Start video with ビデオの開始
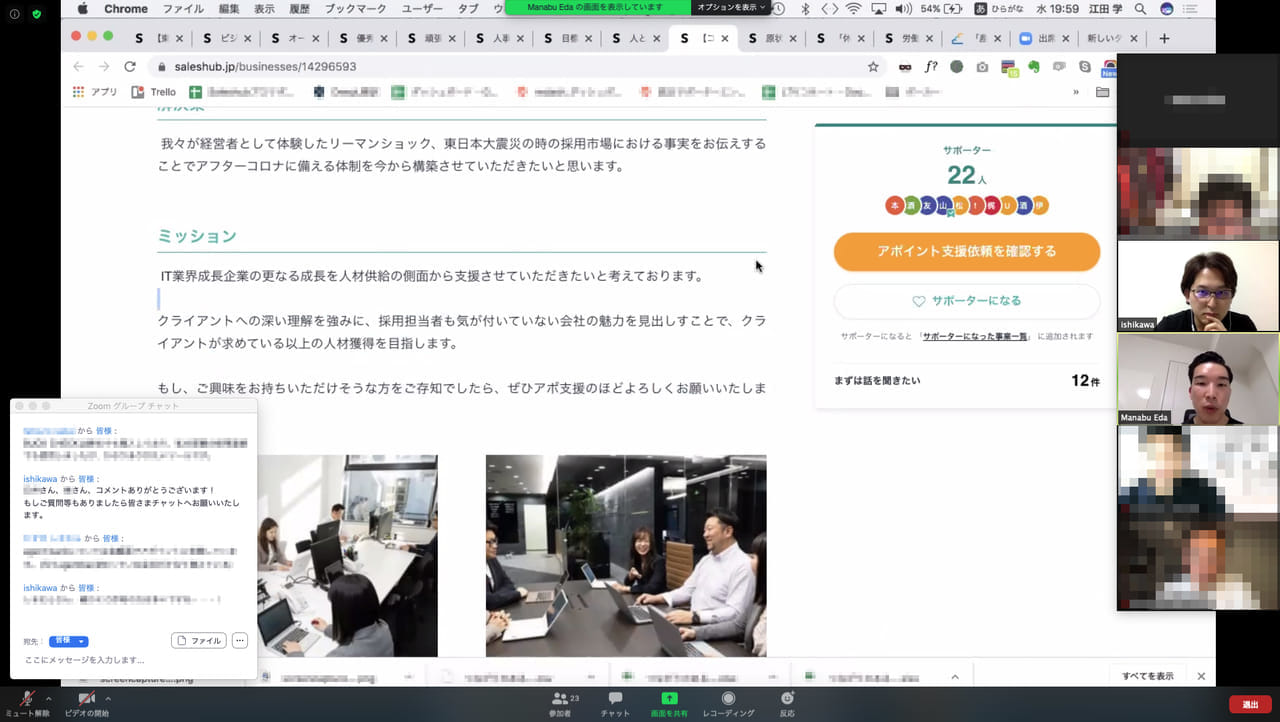This screenshot has height=722, width=1280. coord(86,700)
